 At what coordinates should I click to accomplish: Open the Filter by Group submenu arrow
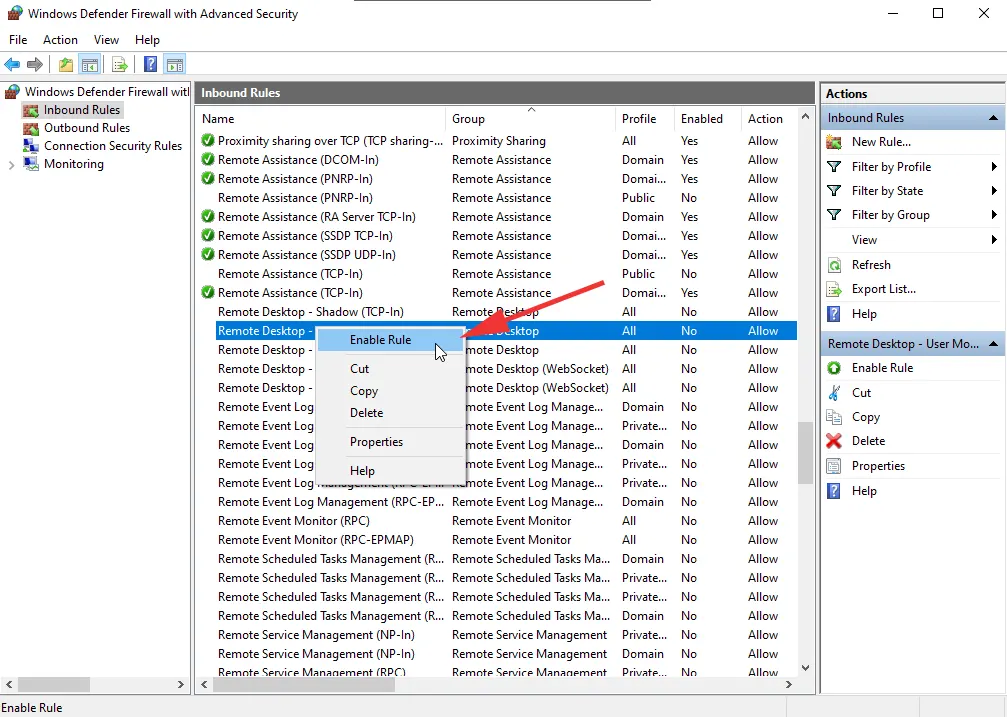(x=993, y=215)
